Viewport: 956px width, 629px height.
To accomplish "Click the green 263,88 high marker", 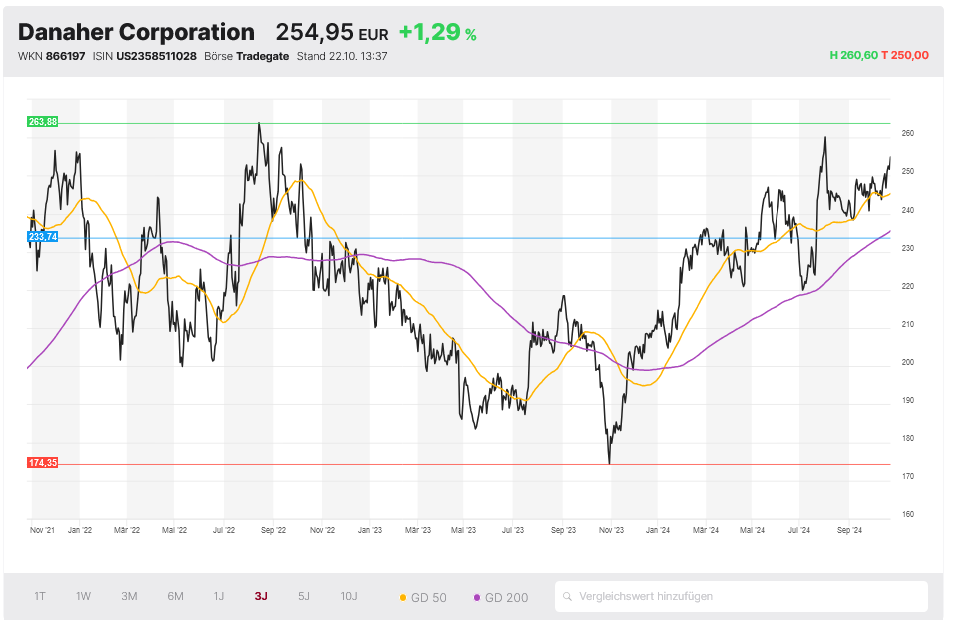I will pyautogui.click(x=43, y=122).
